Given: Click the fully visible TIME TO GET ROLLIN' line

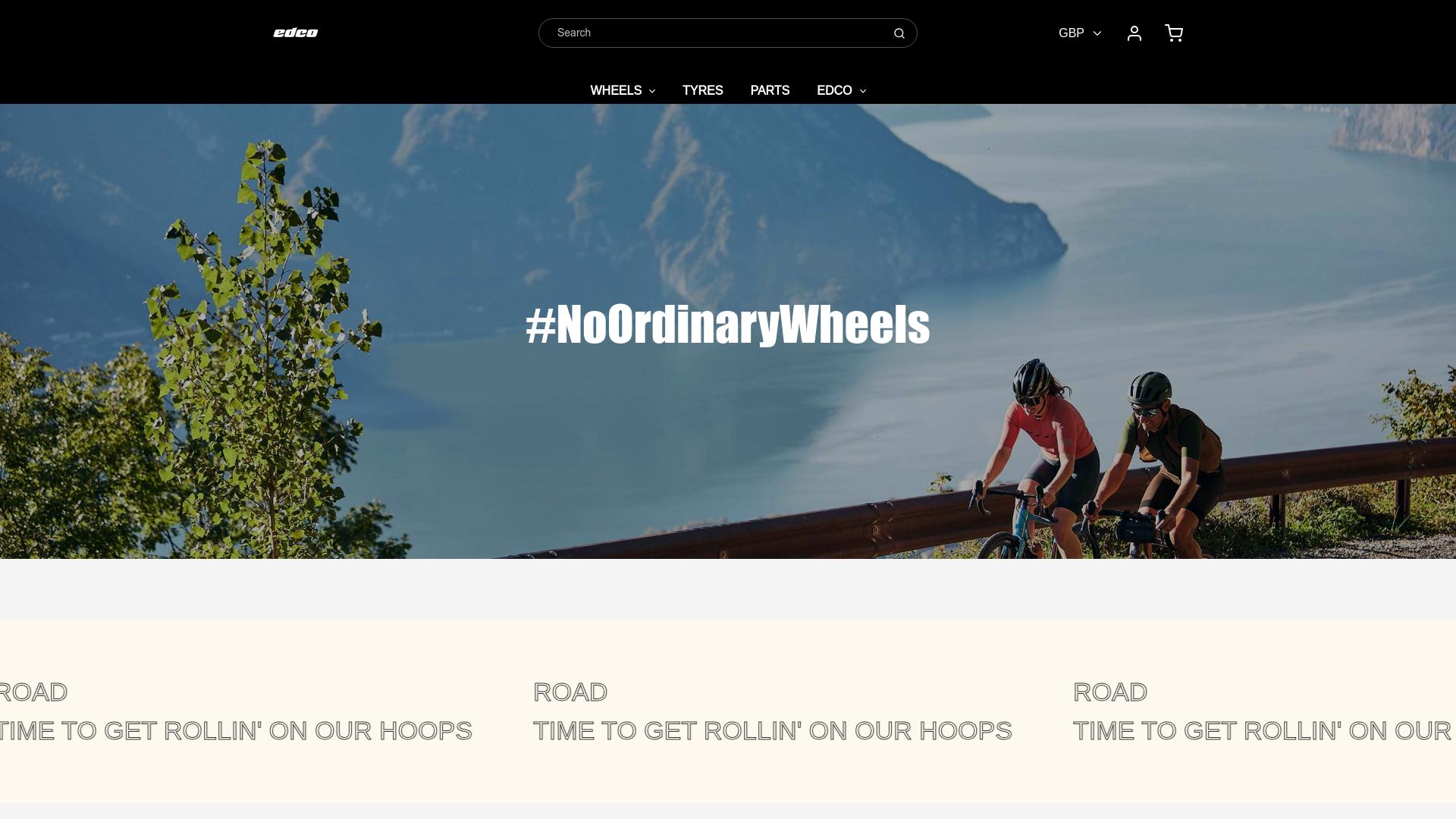Looking at the screenshot, I should (x=772, y=731).
